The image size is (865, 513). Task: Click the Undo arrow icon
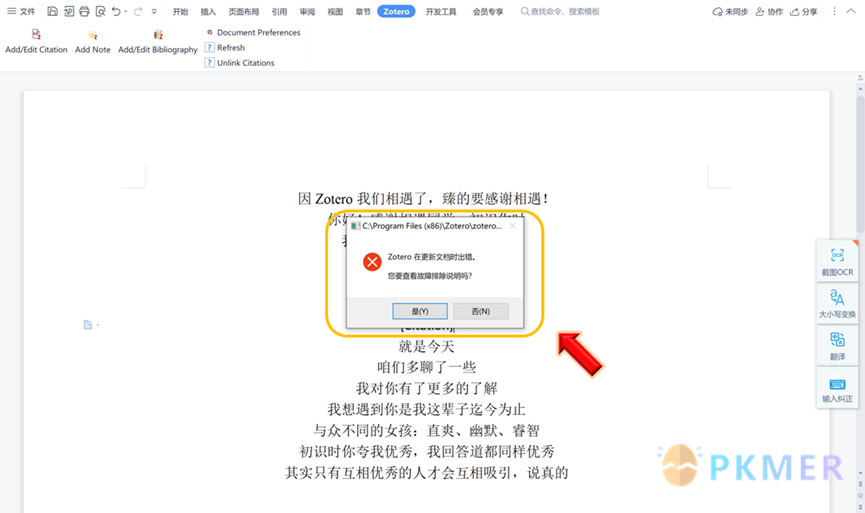pos(116,11)
